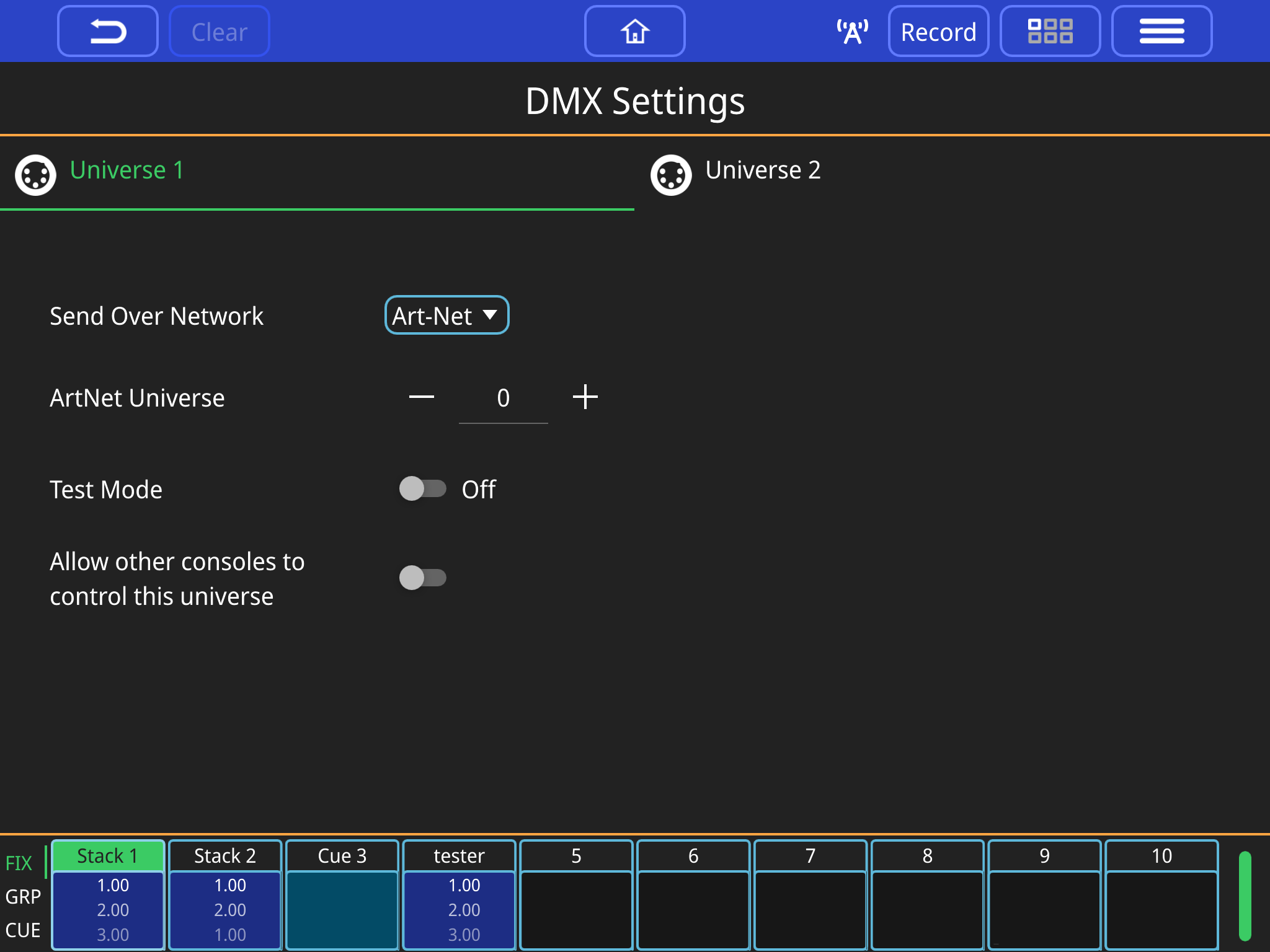Click the ArtNet Universe value field
The height and width of the screenshot is (952, 1270).
click(x=503, y=399)
